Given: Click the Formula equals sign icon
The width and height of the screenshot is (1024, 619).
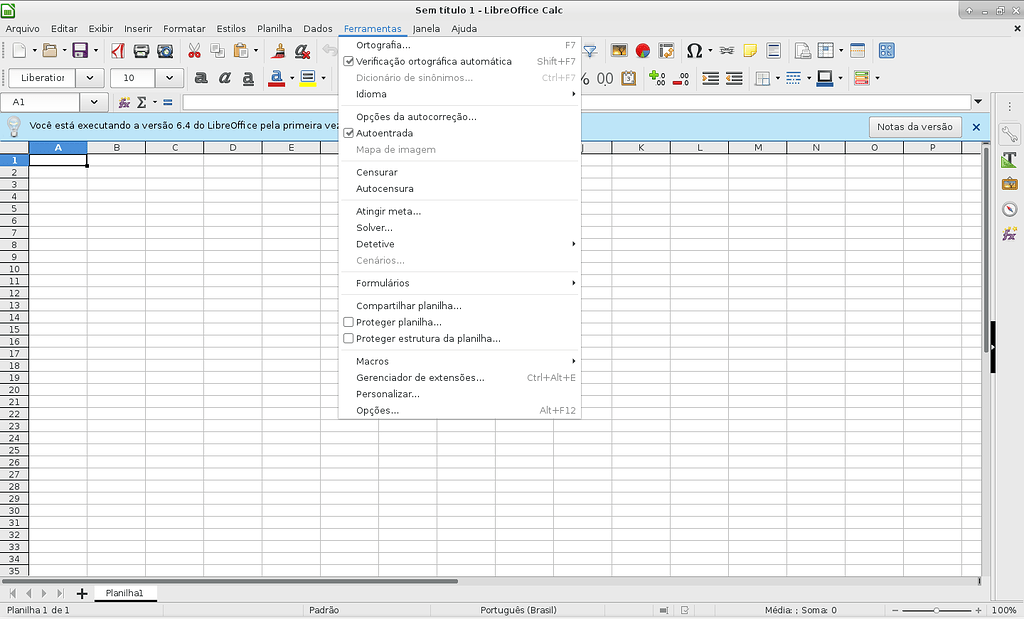Looking at the screenshot, I should pos(168,102).
